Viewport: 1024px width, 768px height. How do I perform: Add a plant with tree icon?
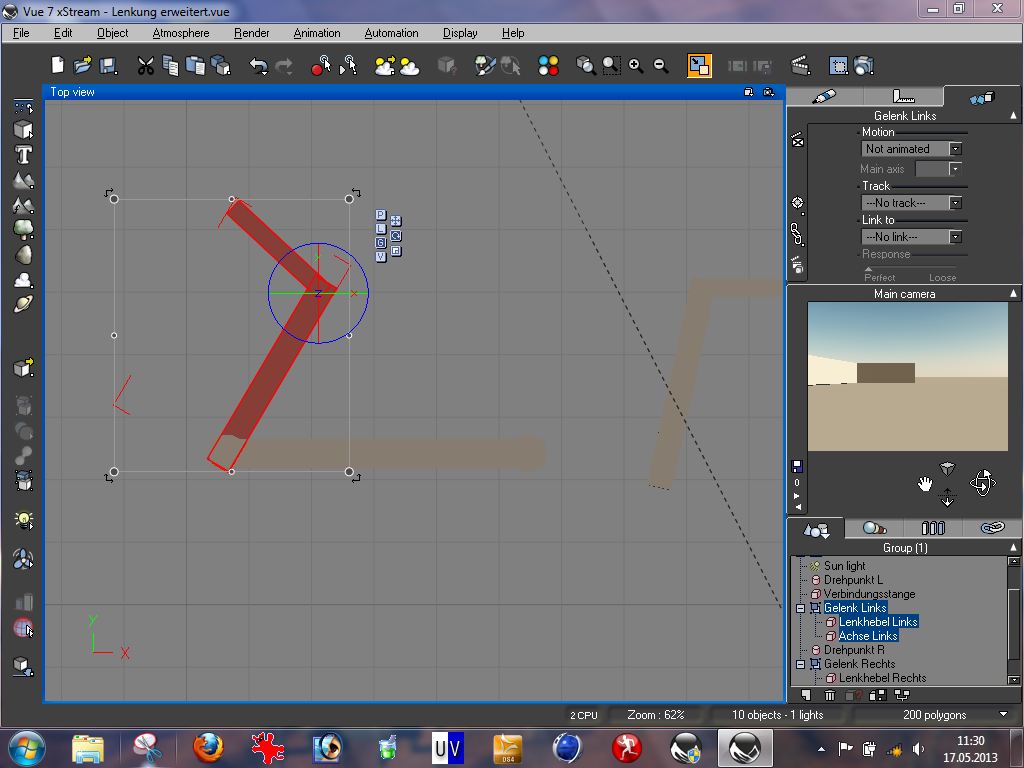point(24,229)
